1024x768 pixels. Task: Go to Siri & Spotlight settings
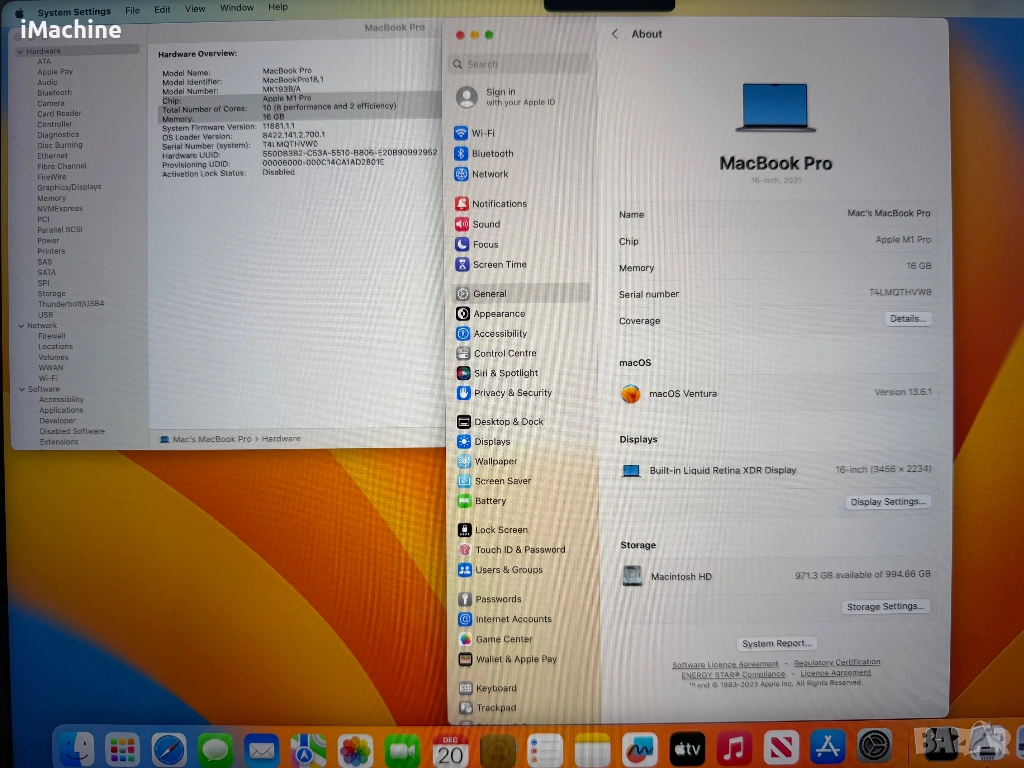tap(505, 373)
